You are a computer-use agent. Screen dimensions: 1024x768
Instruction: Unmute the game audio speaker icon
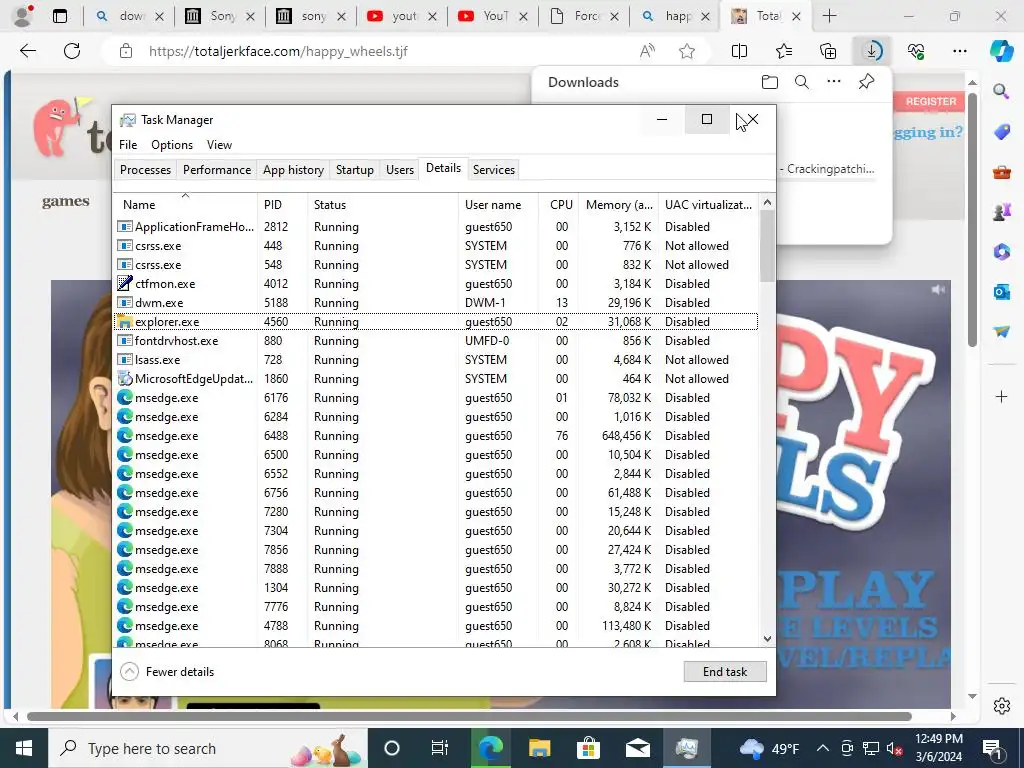pyautogui.click(x=938, y=289)
